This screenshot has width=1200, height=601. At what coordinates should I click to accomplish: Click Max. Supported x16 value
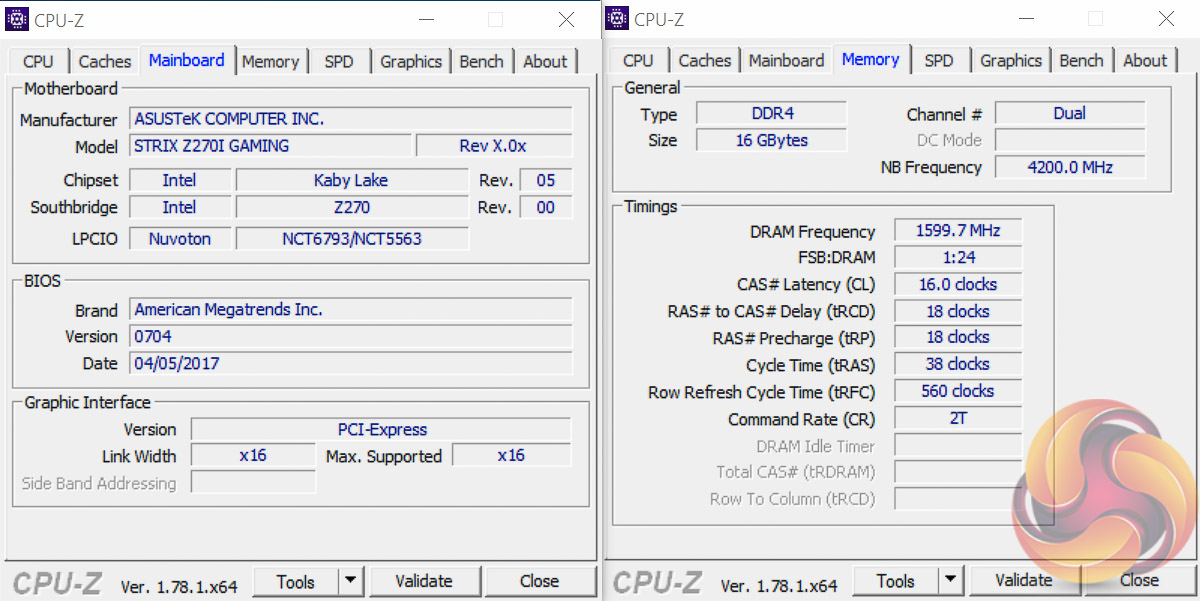(x=511, y=456)
